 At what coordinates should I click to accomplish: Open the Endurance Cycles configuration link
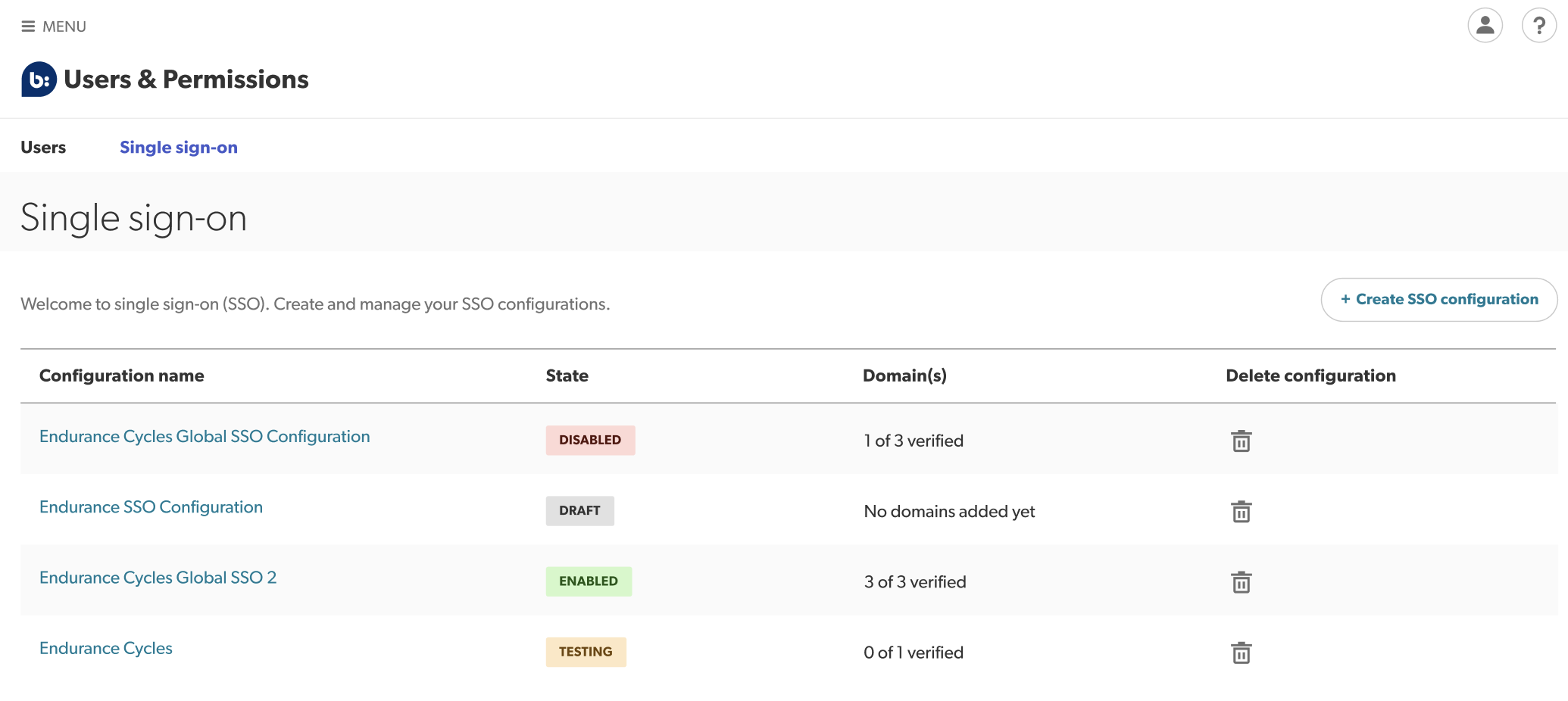pyautogui.click(x=106, y=649)
